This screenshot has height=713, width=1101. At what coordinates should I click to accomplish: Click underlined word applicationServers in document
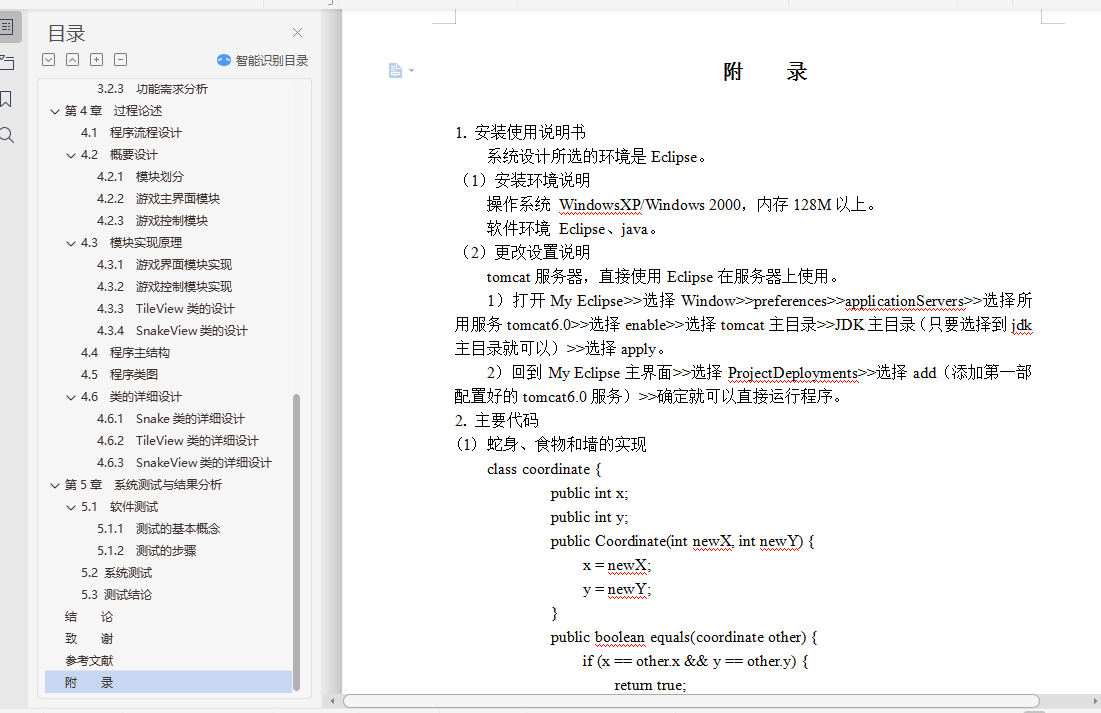coord(904,301)
